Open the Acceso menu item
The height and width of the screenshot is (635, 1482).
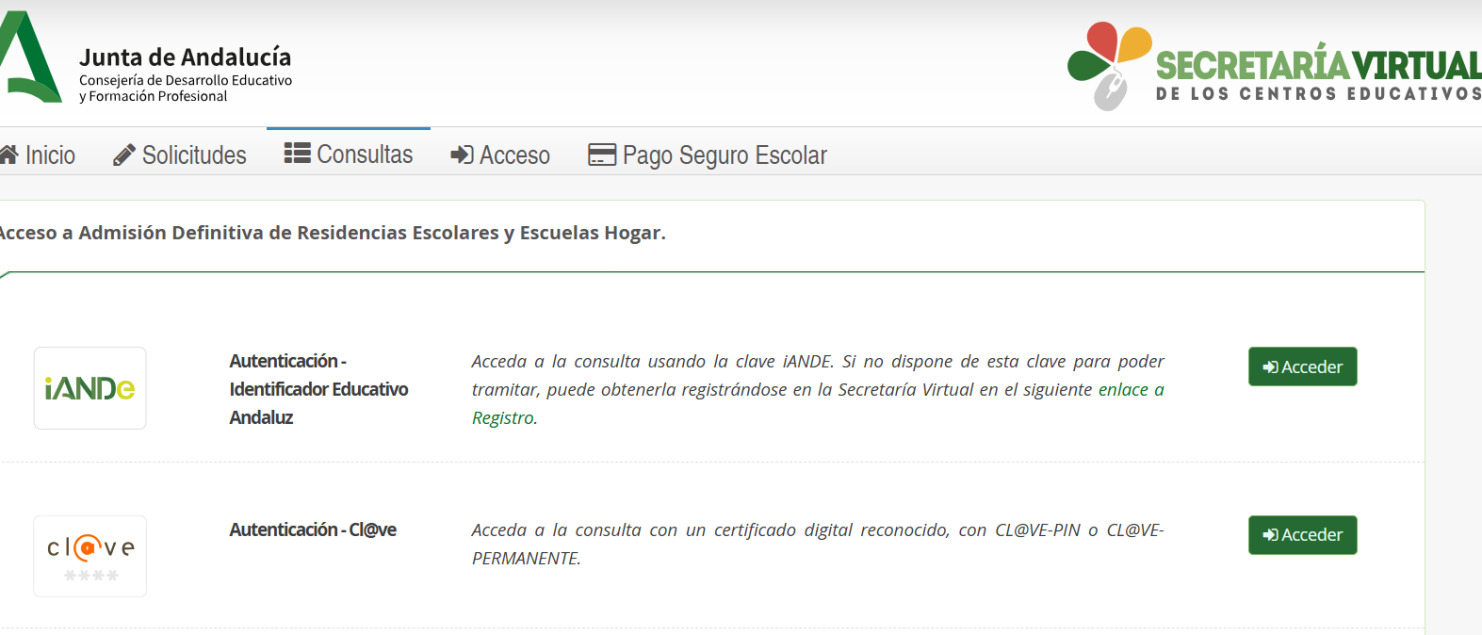click(x=514, y=155)
